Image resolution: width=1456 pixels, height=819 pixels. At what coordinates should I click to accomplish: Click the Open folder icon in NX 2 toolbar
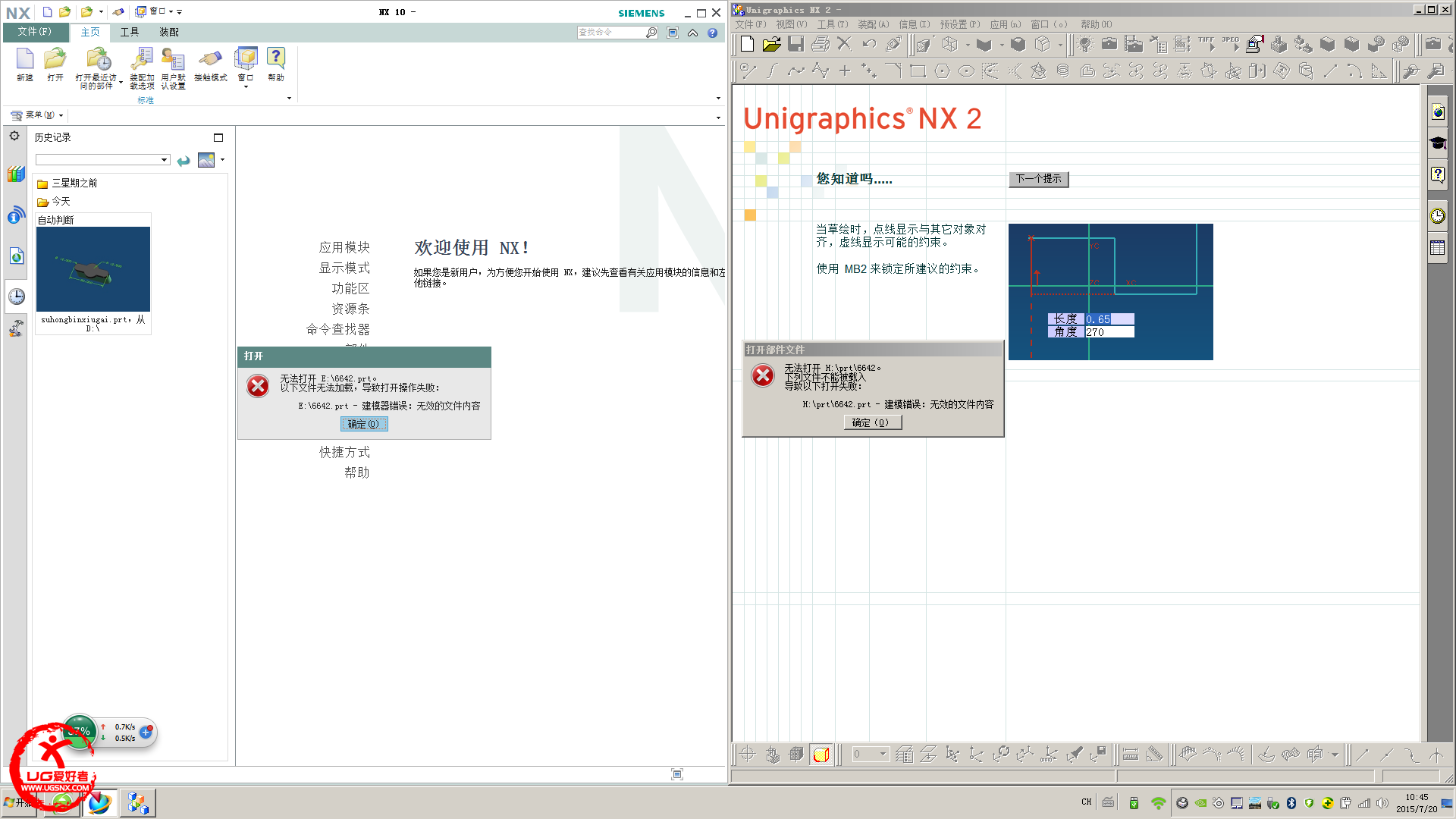(x=771, y=44)
